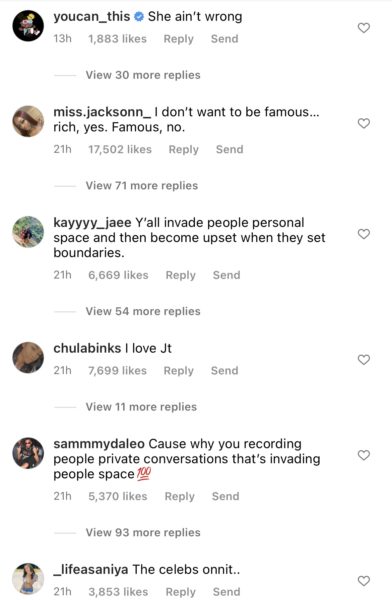
Task: Open miss.jacksonn_ profile avatar
Action: [x=28, y=121]
